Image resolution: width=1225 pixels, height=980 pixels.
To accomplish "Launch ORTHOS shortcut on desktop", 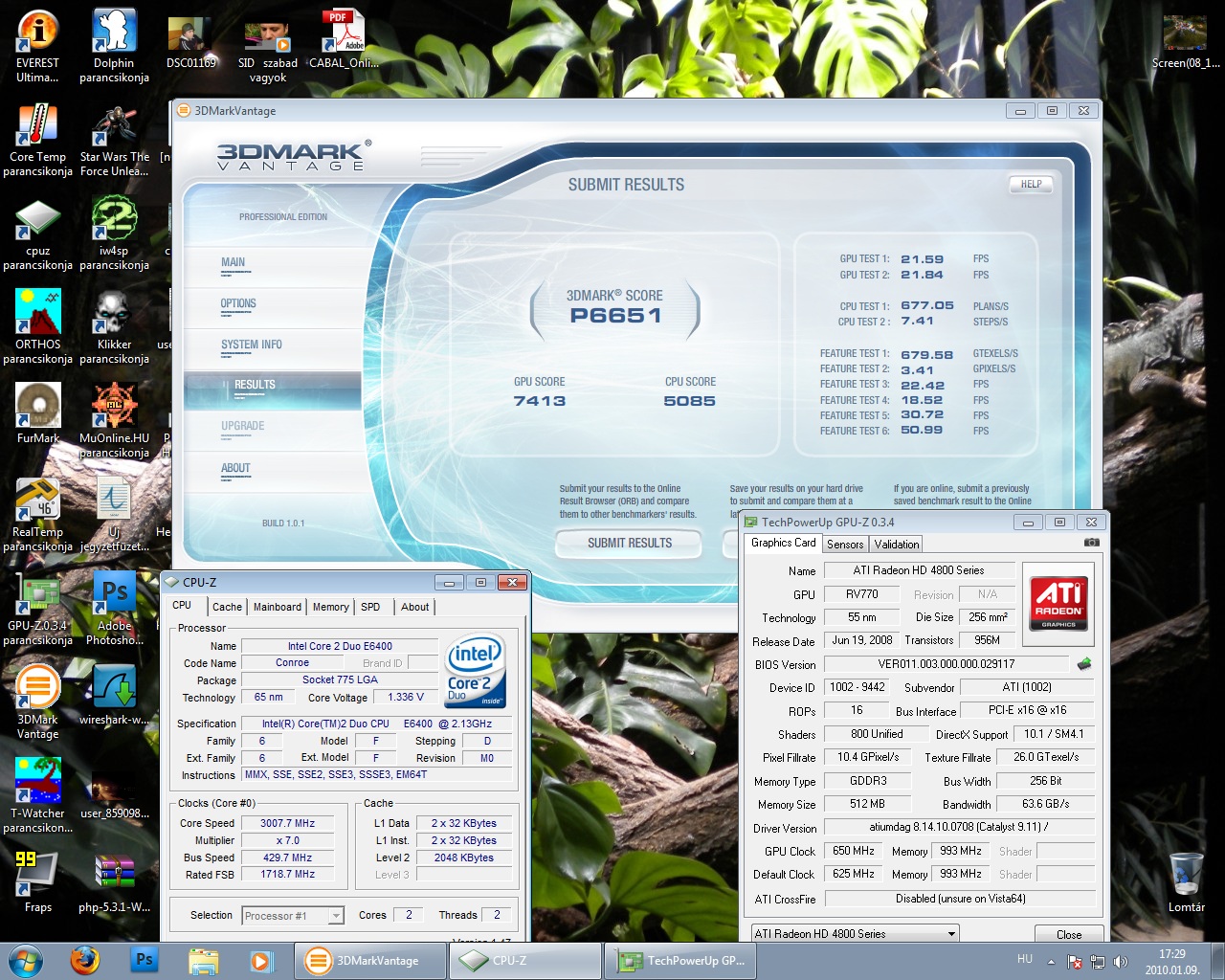I will (x=37, y=327).
